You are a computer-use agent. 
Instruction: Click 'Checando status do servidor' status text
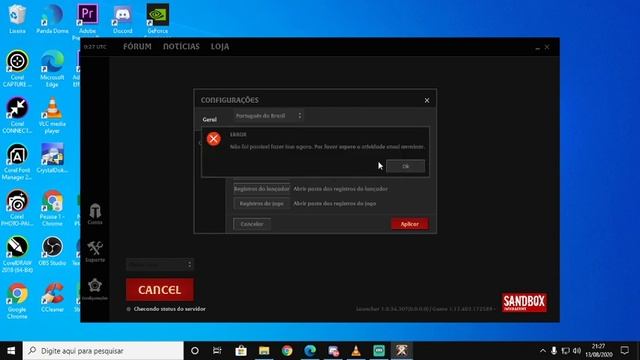tap(170, 309)
